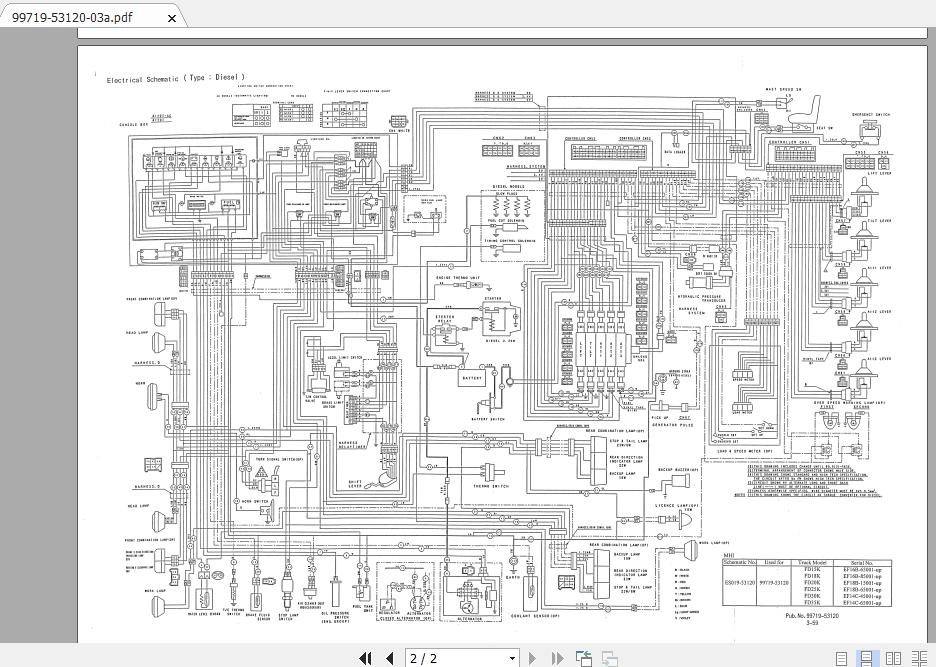Jump to the first page of the PDF
The height and width of the screenshot is (667, 936).
coord(366,657)
